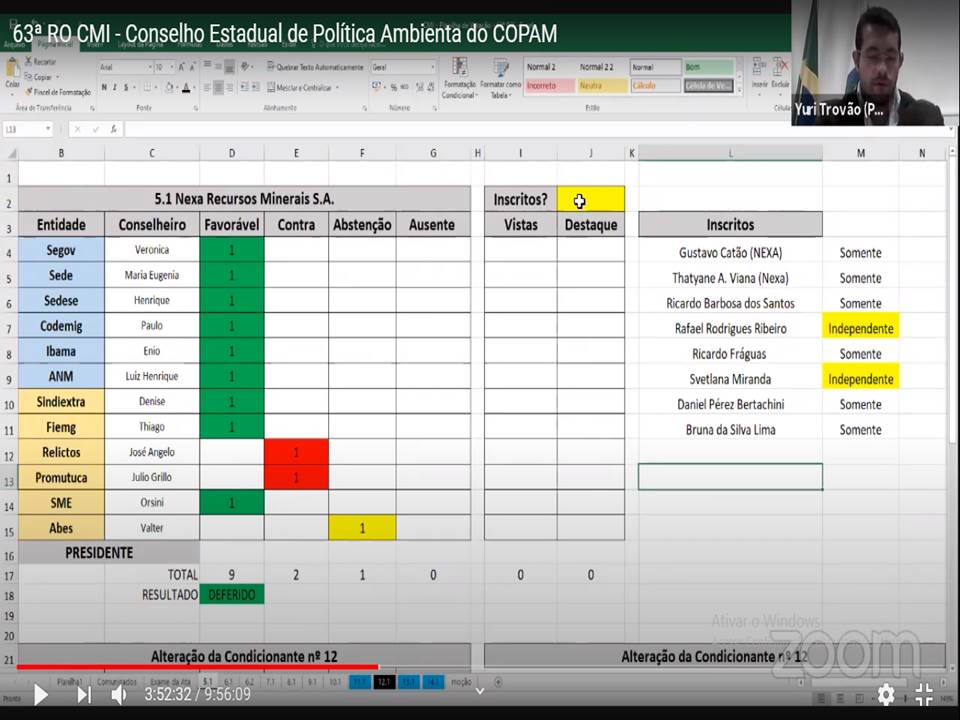Click Formatar como Tabela icon
This screenshot has width=960, height=720.
(x=499, y=77)
